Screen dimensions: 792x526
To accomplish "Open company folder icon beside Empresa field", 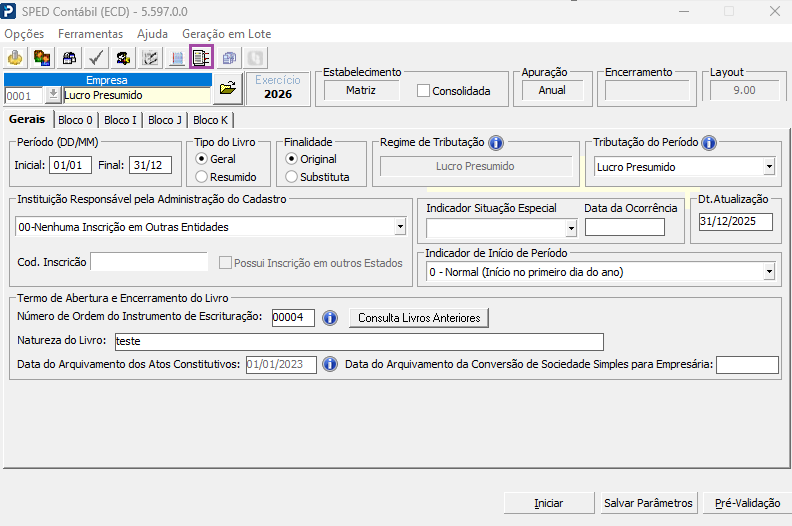I will pos(228,88).
